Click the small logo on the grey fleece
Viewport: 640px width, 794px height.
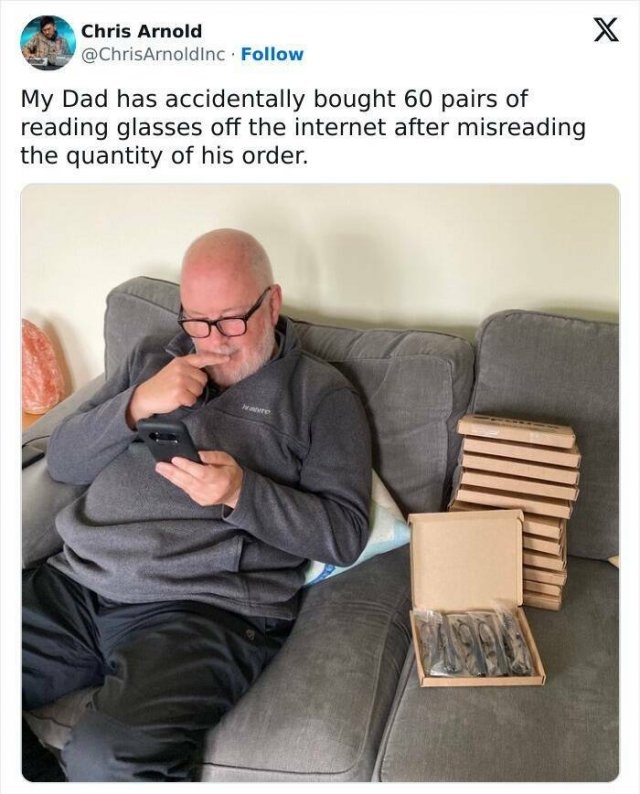(x=256, y=408)
